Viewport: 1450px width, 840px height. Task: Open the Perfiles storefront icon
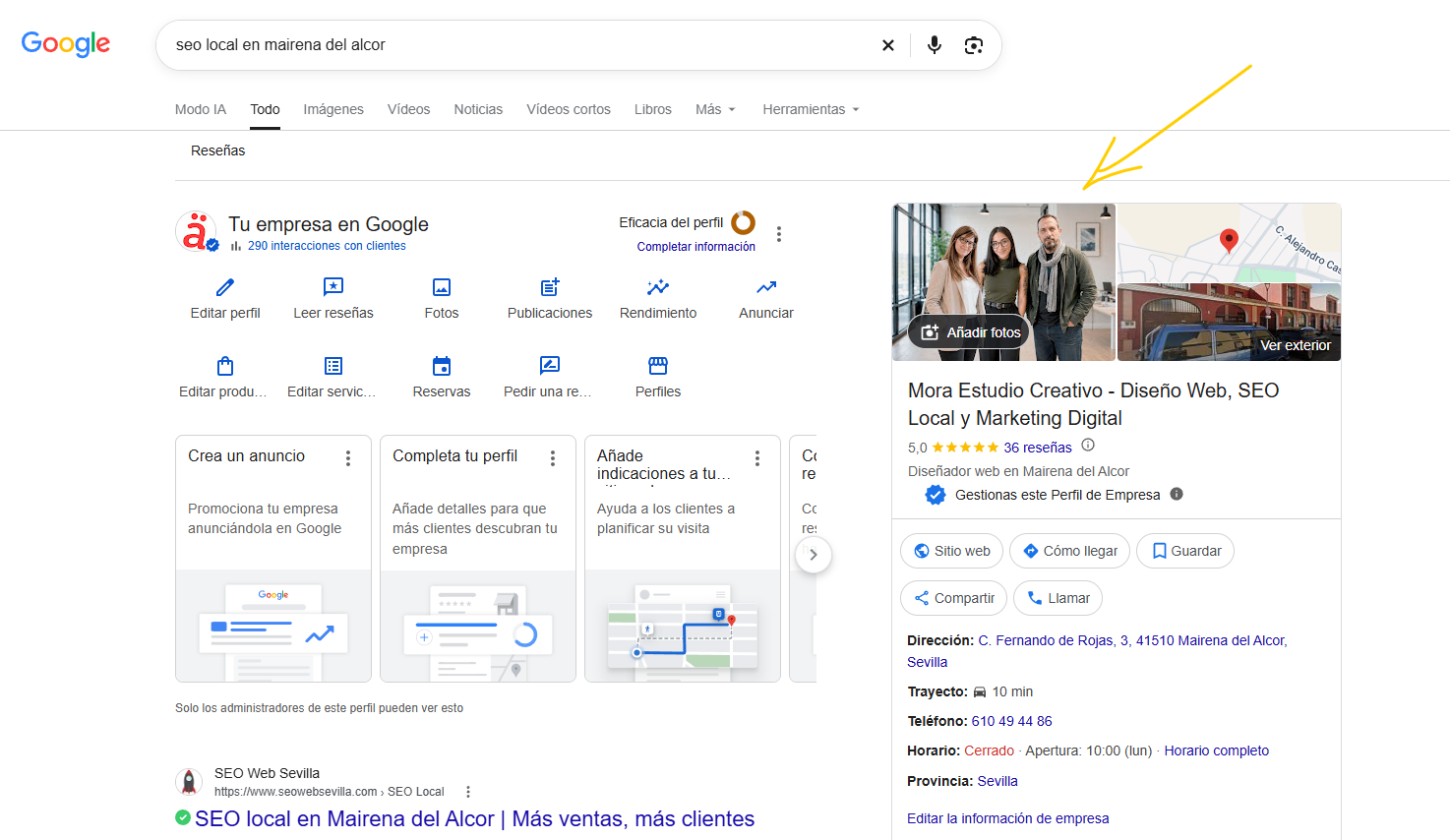[658, 366]
